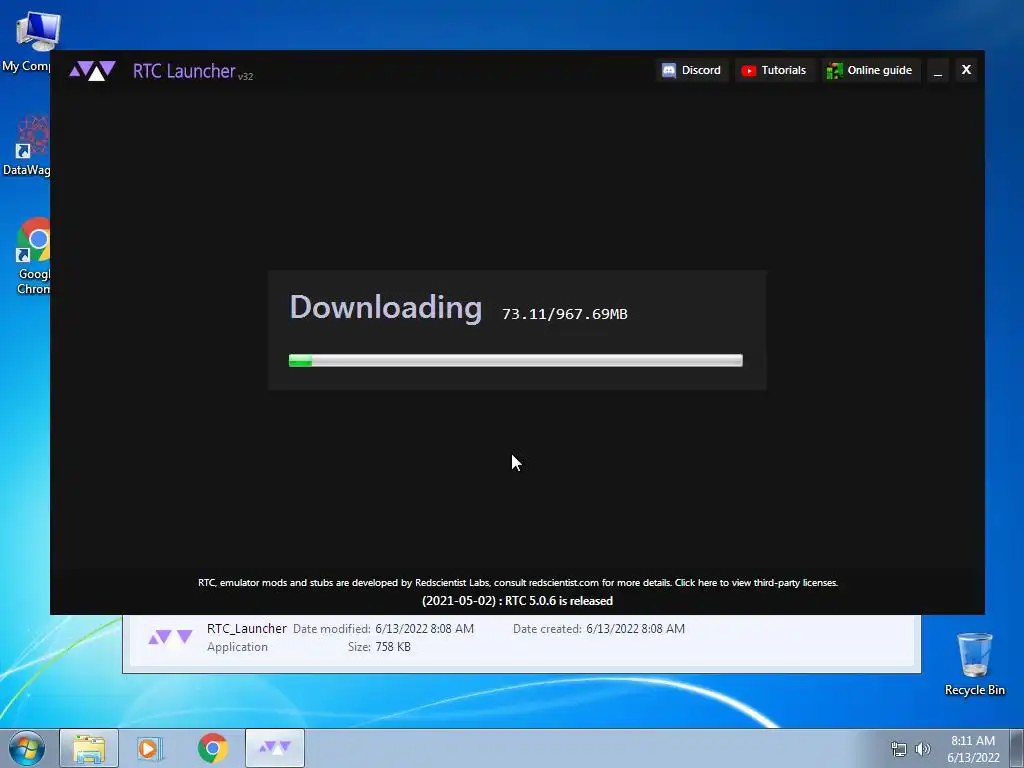The width and height of the screenshot is (1024, 768).
Task: Select the Recycle Bin desktop icon
Action: pos(974,664)
